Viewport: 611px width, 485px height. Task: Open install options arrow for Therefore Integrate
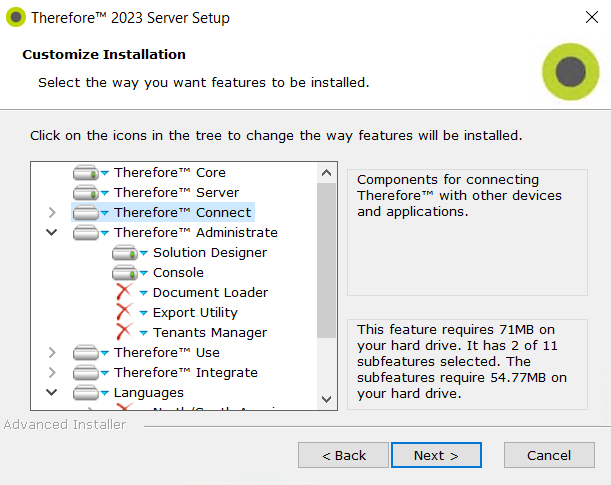(x=104, y=373)
